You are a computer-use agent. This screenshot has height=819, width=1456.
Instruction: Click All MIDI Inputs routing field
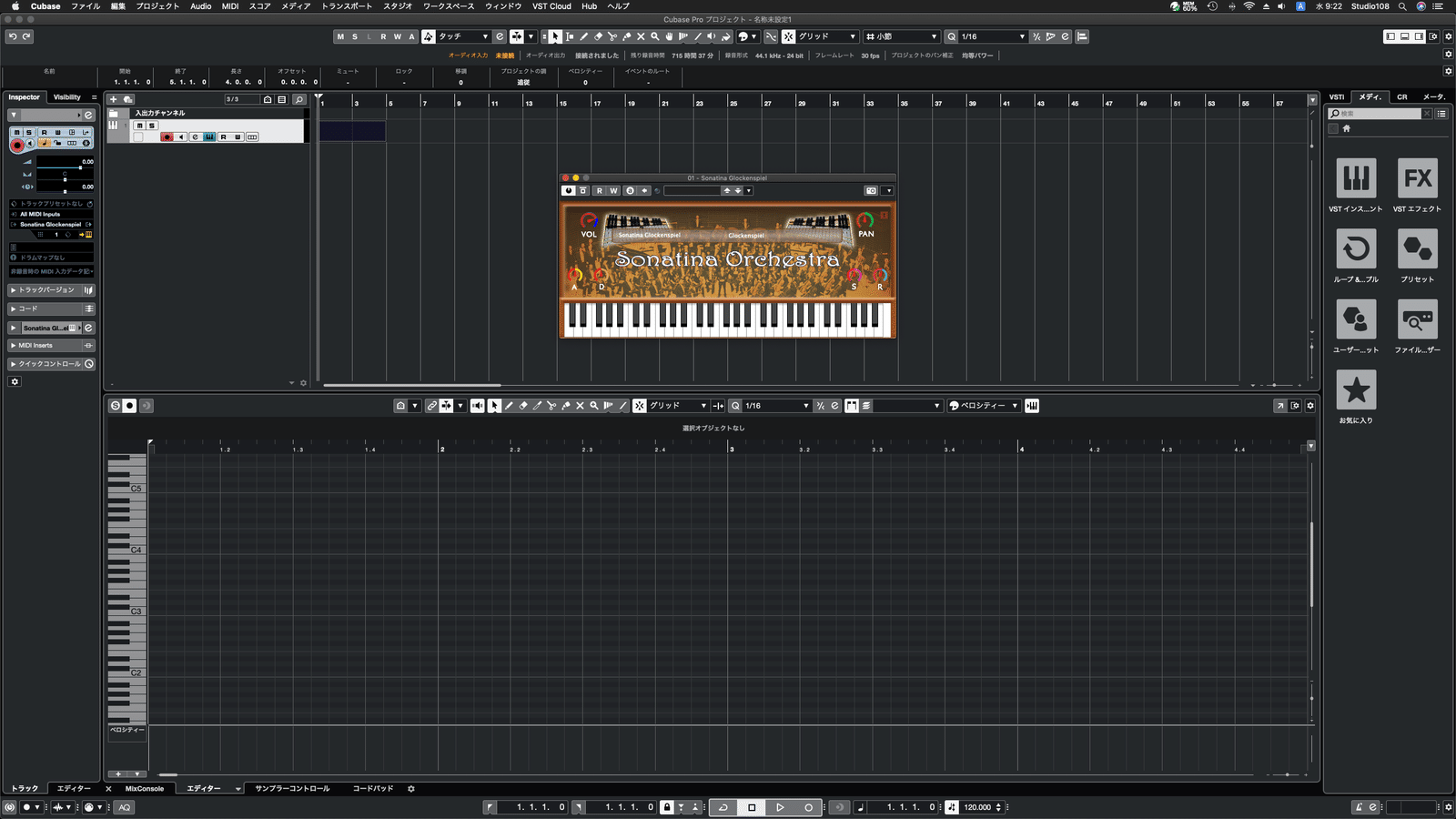click(52, 214)
